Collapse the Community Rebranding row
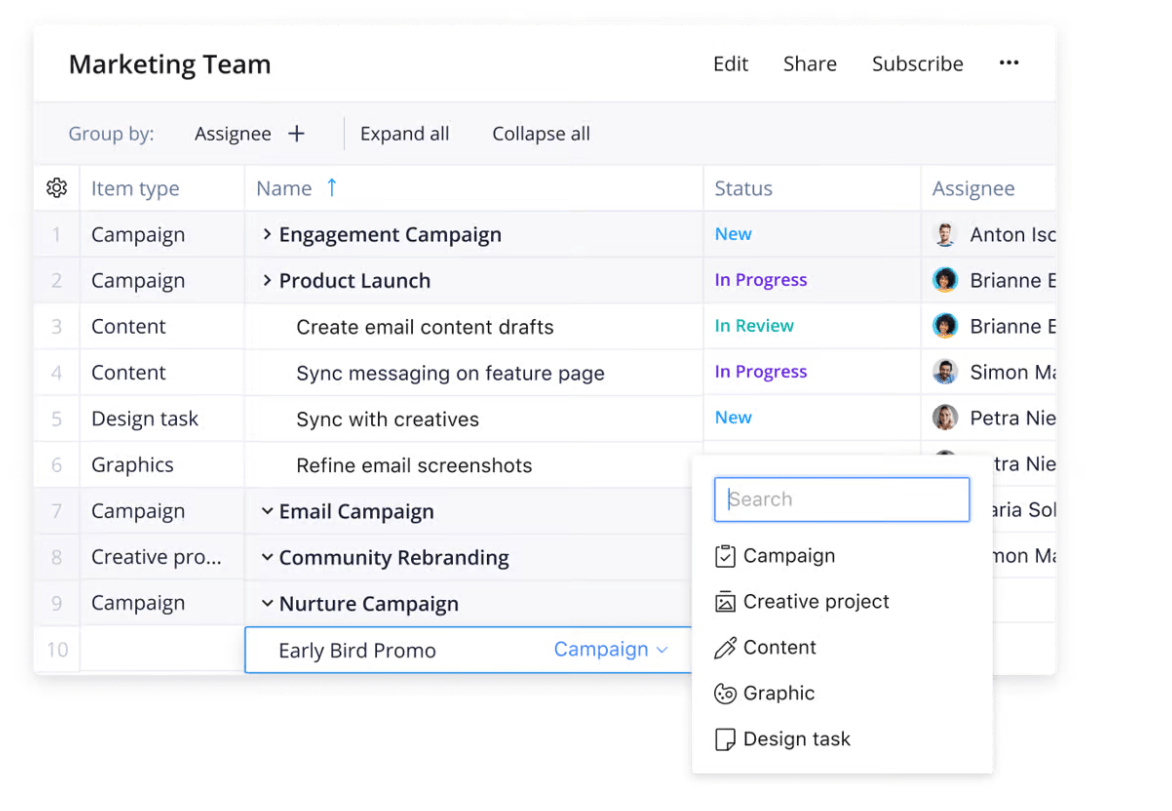The width and height of the screenshot is (1172, 811). (x=267, y=557)
